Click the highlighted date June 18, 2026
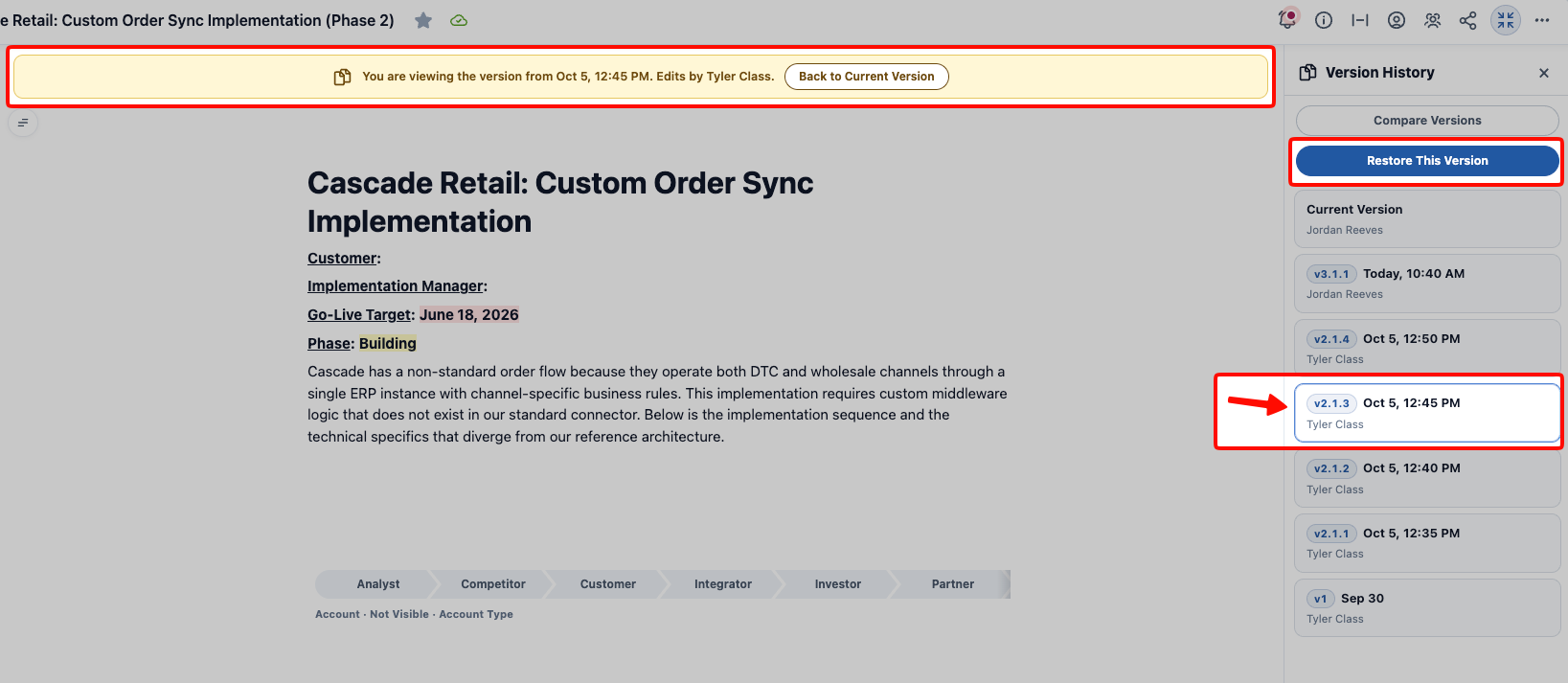Screen dimensions: 1568x683 coord(469,315)
